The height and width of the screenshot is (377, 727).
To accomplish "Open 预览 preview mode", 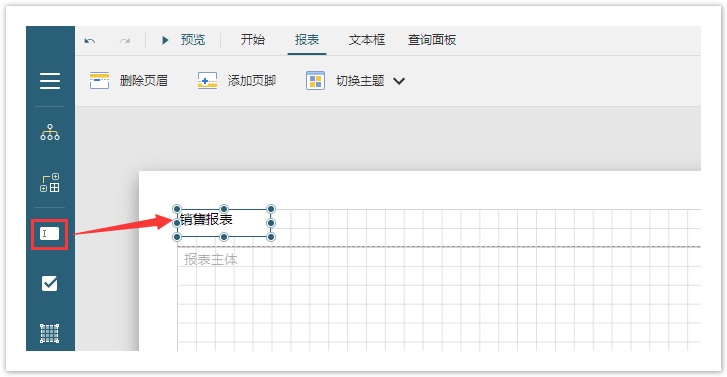I will click(x=193, y=40).
